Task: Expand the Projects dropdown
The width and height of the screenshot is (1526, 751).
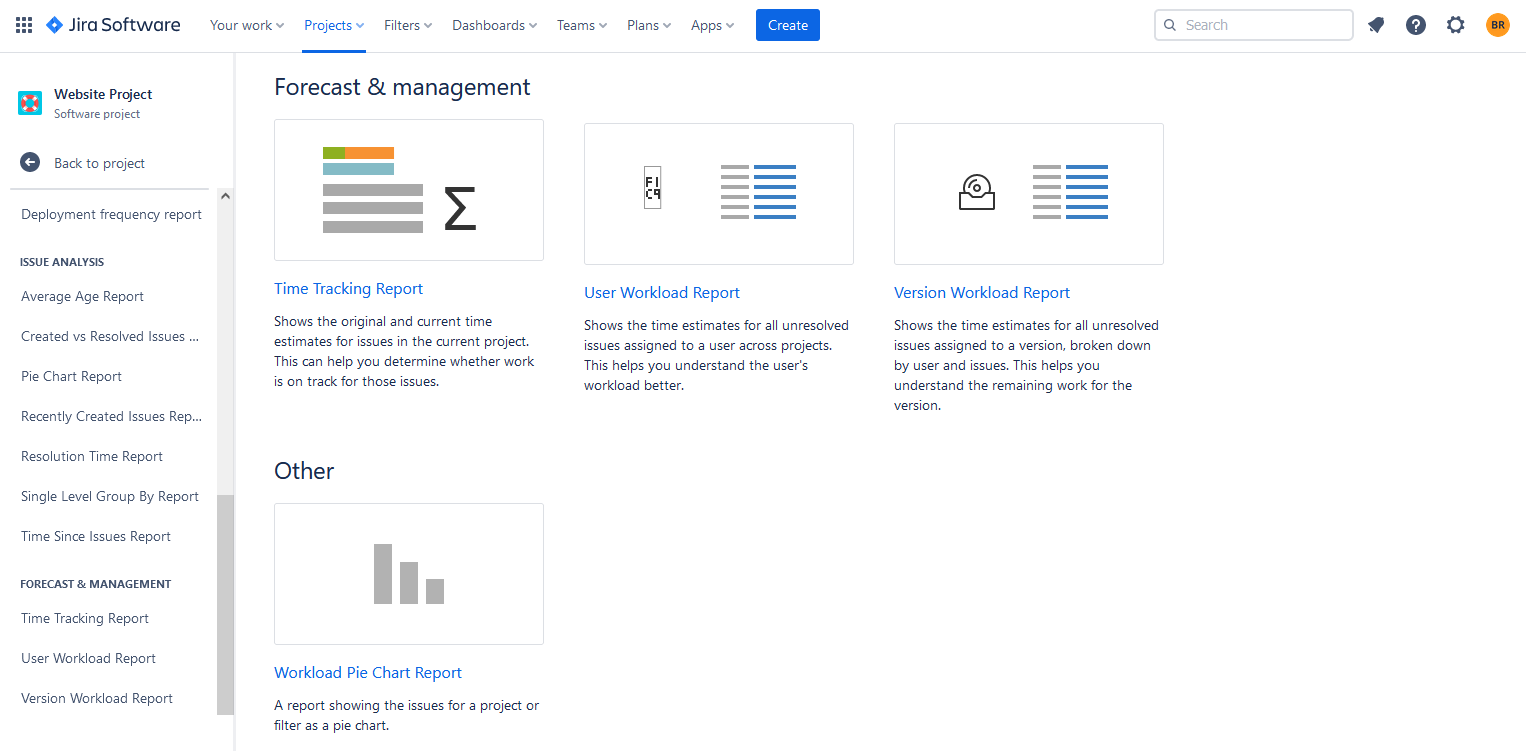Action: (x=334, y=25)
